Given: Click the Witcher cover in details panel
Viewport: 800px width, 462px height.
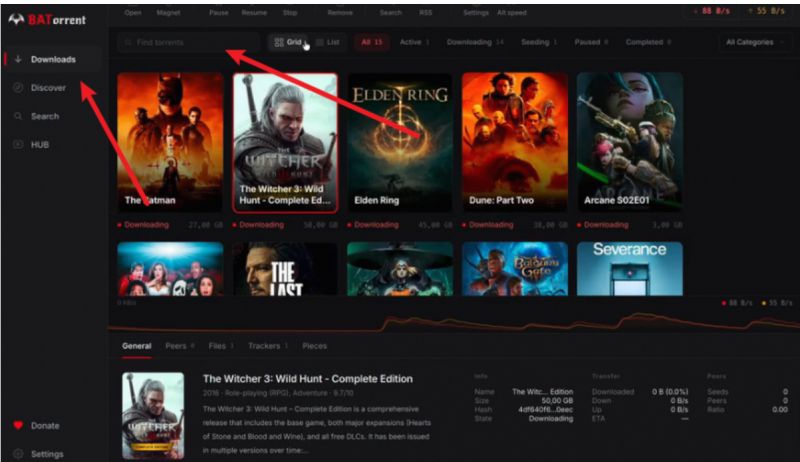Looking at the screenshot, I should click(153, 416).
